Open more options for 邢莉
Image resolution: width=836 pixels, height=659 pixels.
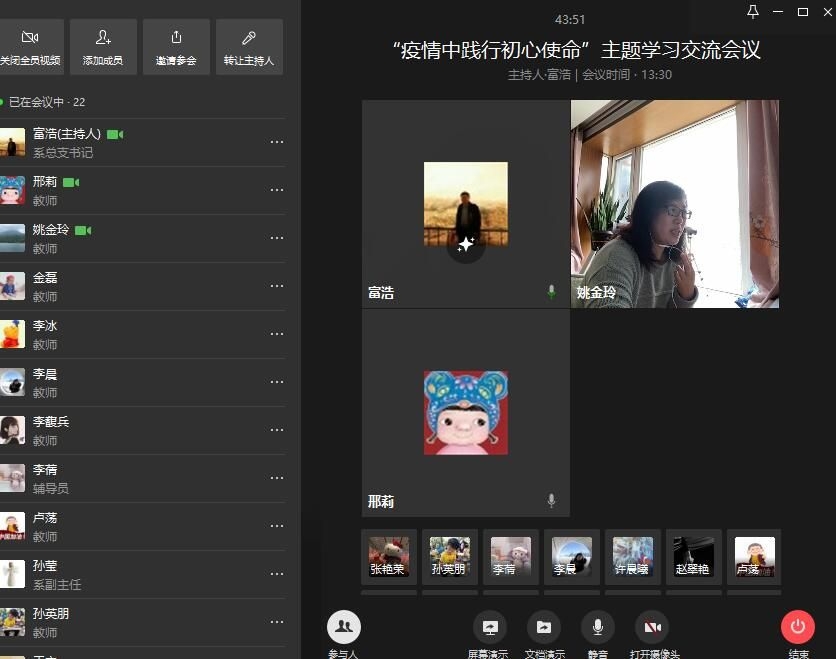click(x=277, y=190)
